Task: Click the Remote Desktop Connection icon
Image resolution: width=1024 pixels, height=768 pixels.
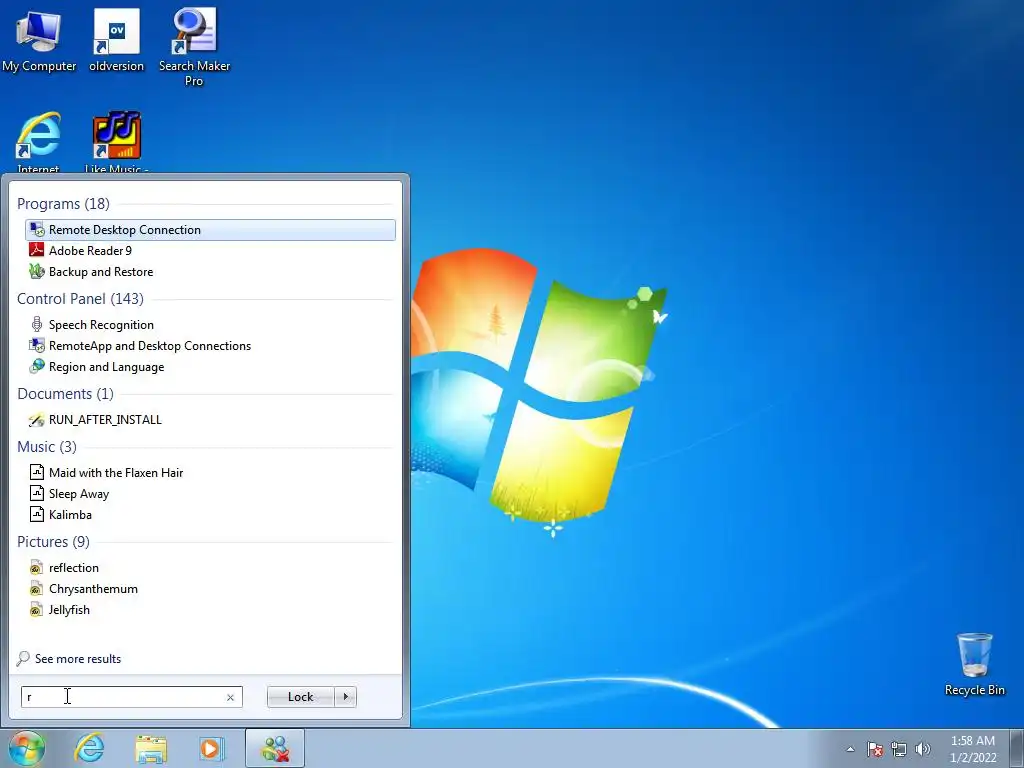Action: [37, 230]
